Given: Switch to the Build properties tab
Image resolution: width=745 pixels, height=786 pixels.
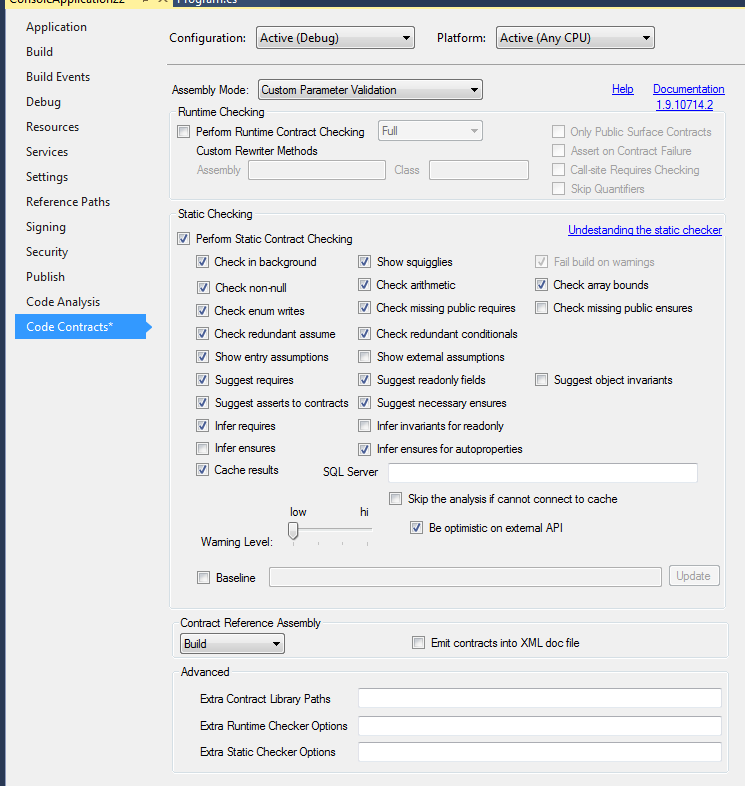Looking at the screenshot, I should click(40, 52).
